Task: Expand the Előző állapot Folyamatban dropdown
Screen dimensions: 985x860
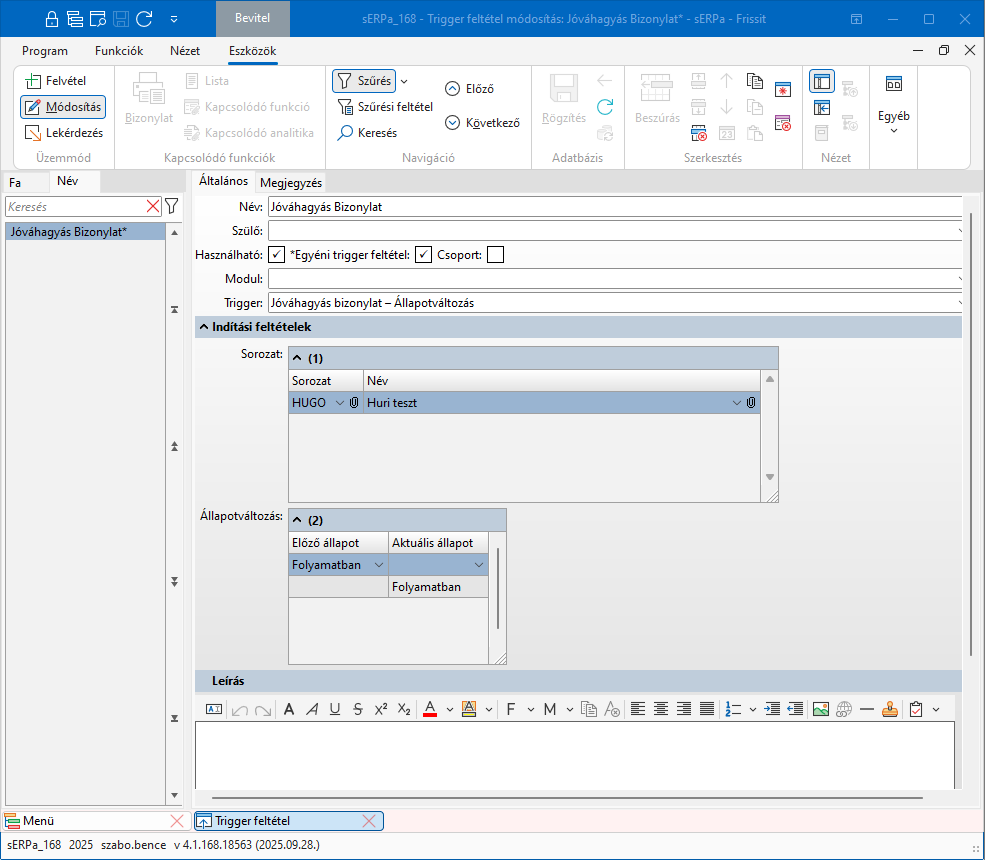Action: 379,565
